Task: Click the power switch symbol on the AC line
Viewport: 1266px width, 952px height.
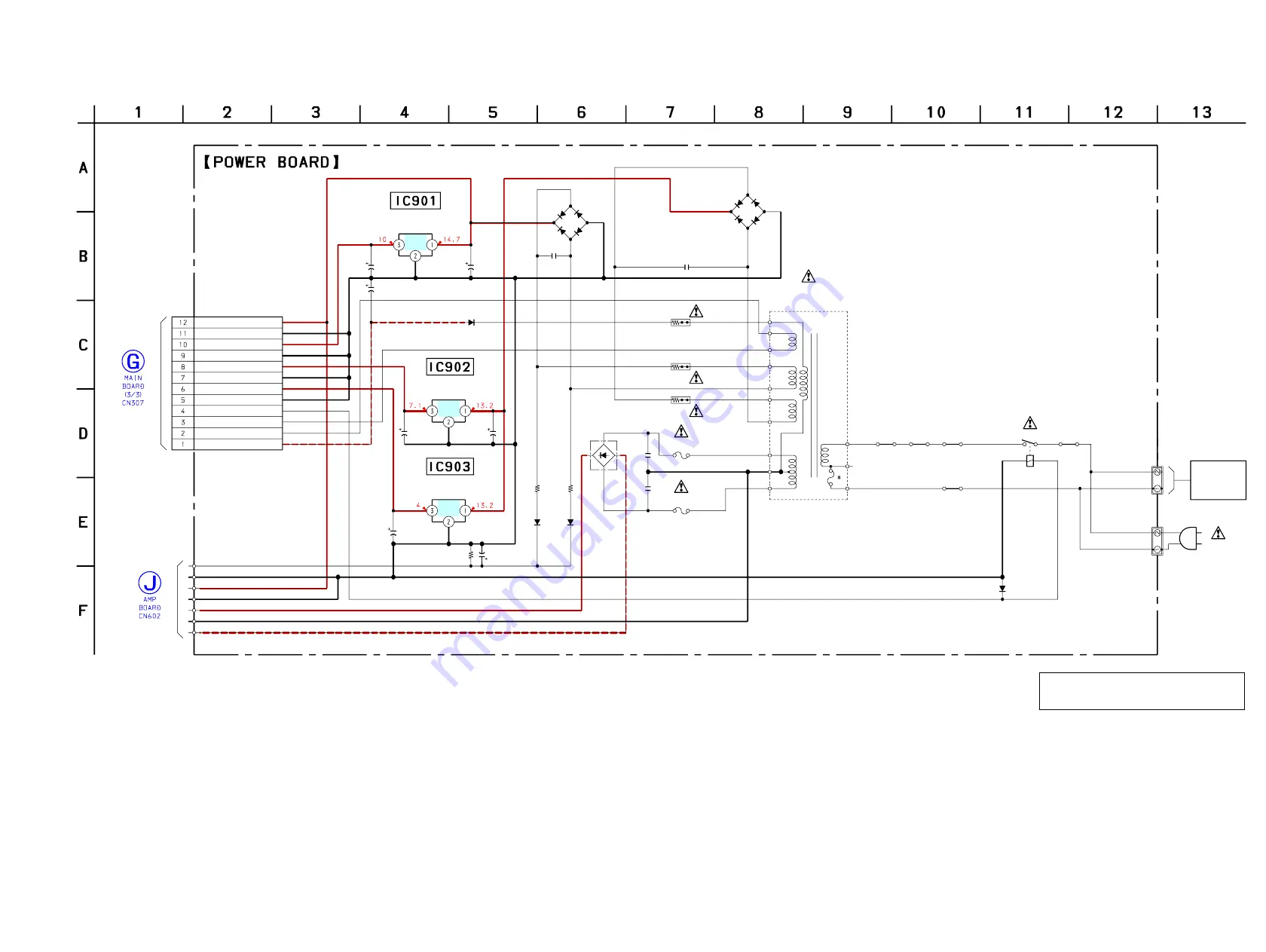Action: tap(1029, 442)
